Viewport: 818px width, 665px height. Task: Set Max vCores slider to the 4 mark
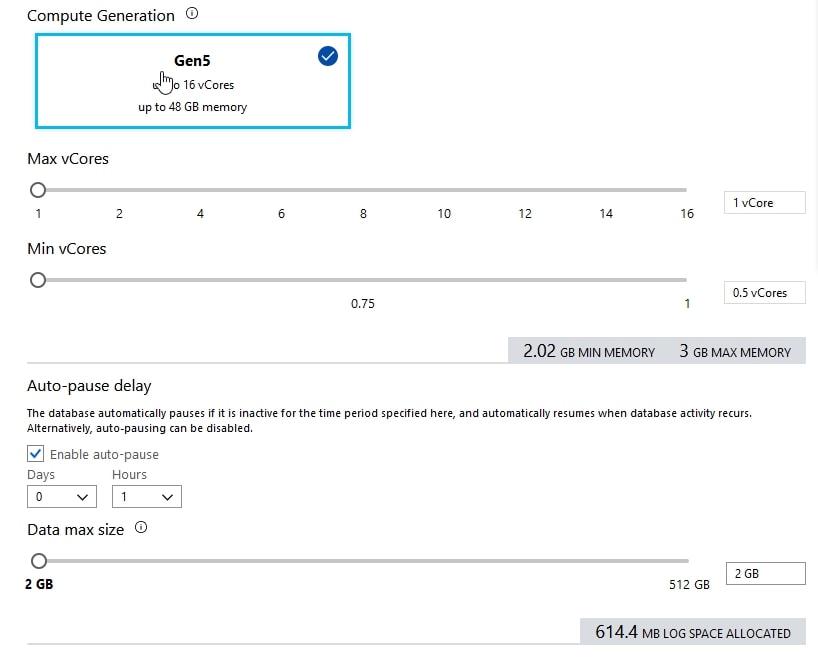[x=200, y=189]
